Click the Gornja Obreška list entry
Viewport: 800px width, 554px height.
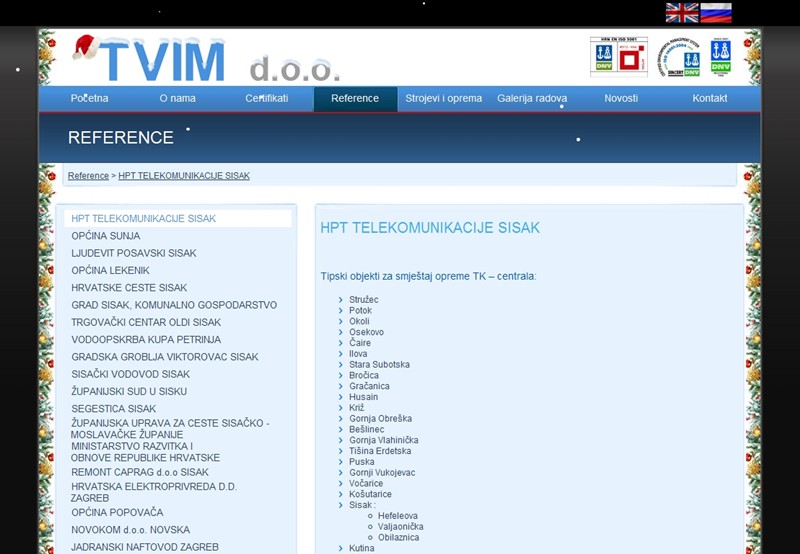[381, 418]
